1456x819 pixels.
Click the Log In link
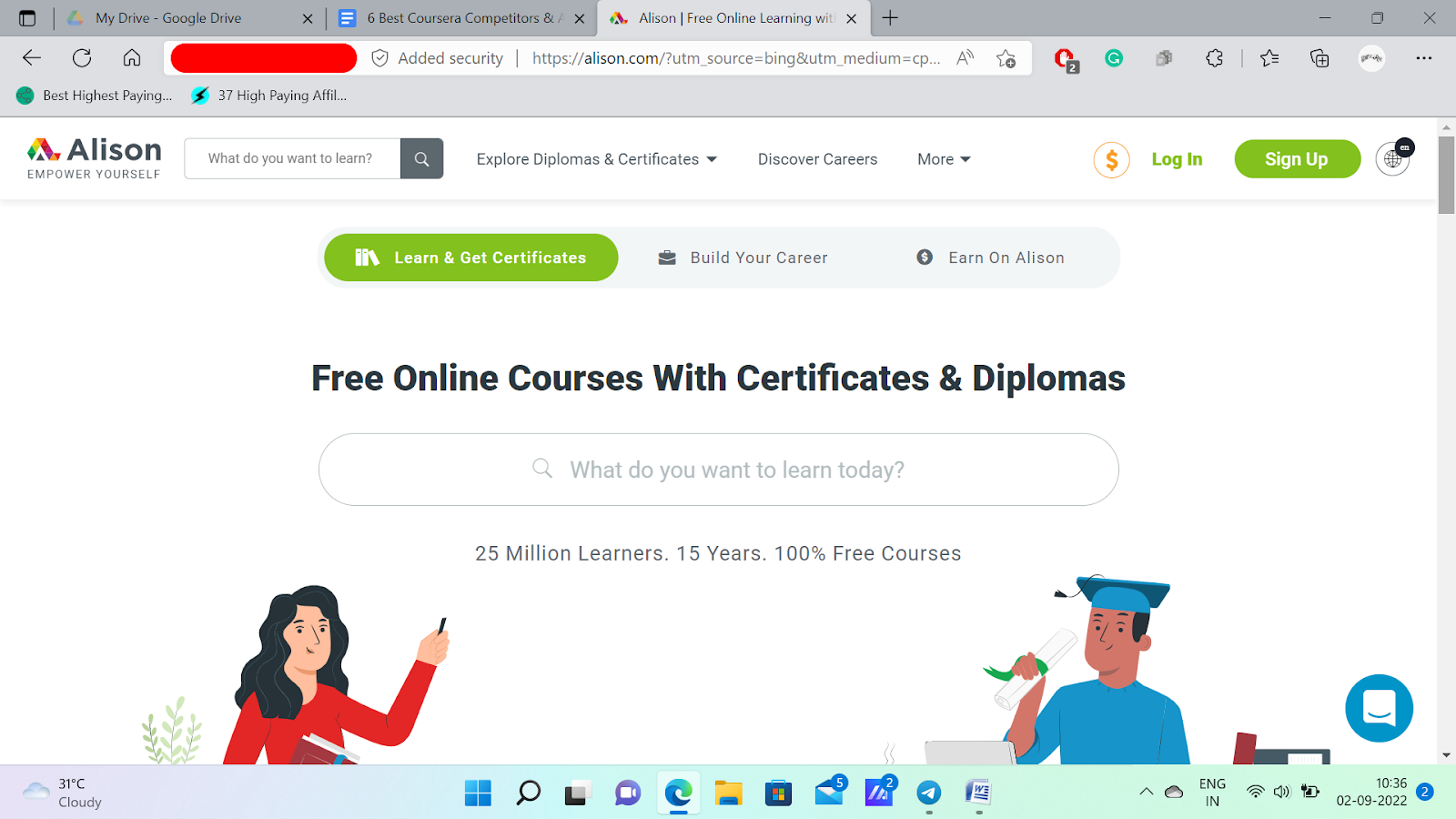(1177, 159)
